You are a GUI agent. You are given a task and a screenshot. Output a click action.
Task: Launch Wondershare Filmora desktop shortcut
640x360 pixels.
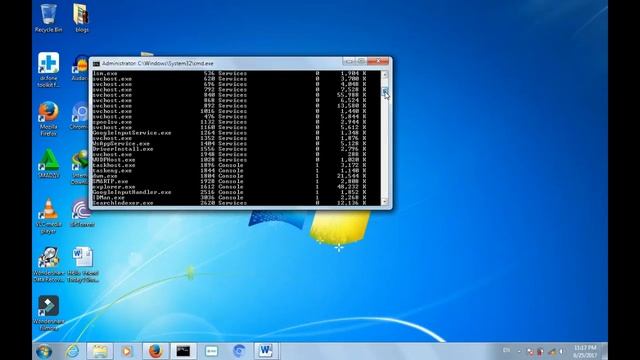pyautogui.click(x=49, y=313)
